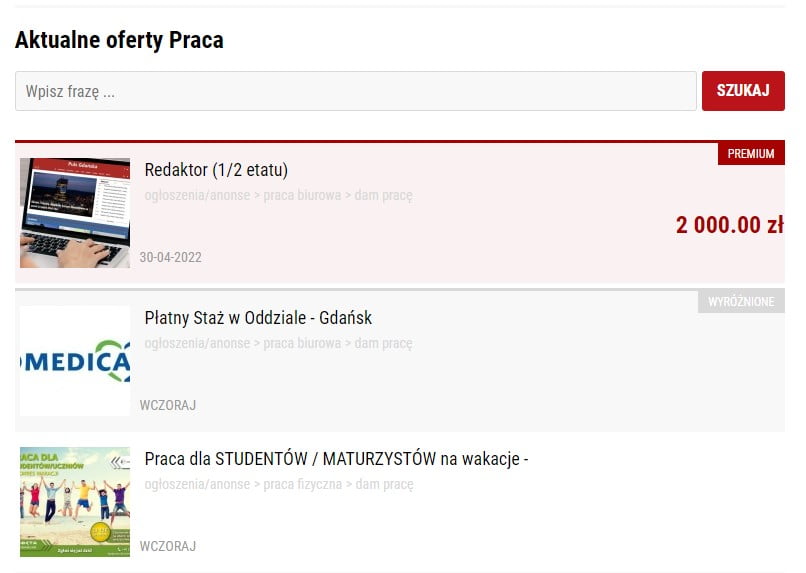Open the 'Redaktor (1/2 etatu)' listing title
This screenshot has height=573, width=806.
point(216,170)
